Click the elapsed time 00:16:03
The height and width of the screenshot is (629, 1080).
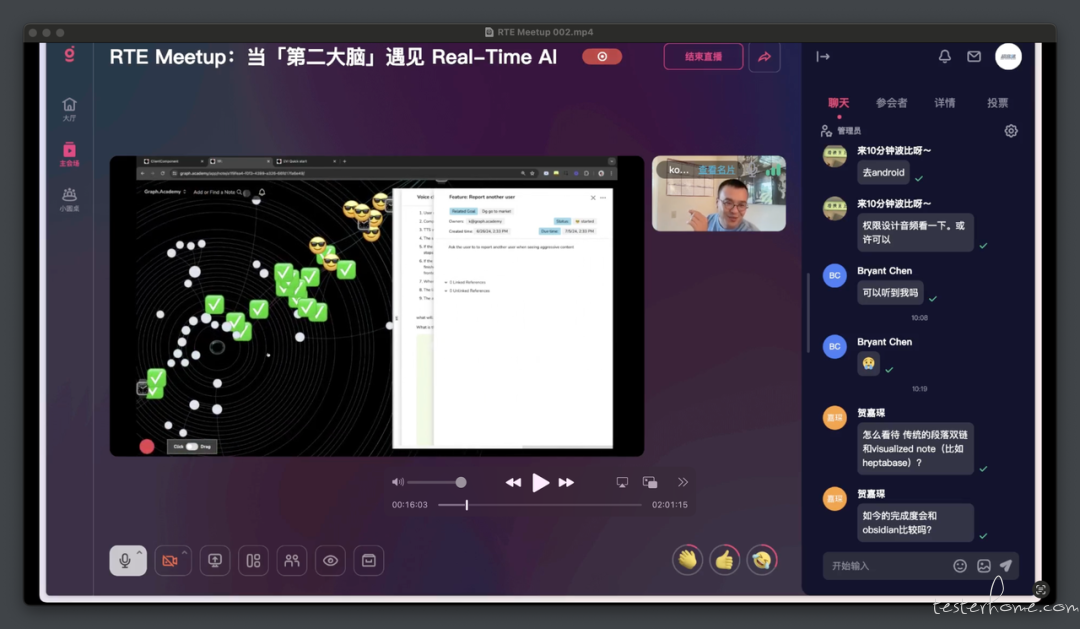(410, 505)
